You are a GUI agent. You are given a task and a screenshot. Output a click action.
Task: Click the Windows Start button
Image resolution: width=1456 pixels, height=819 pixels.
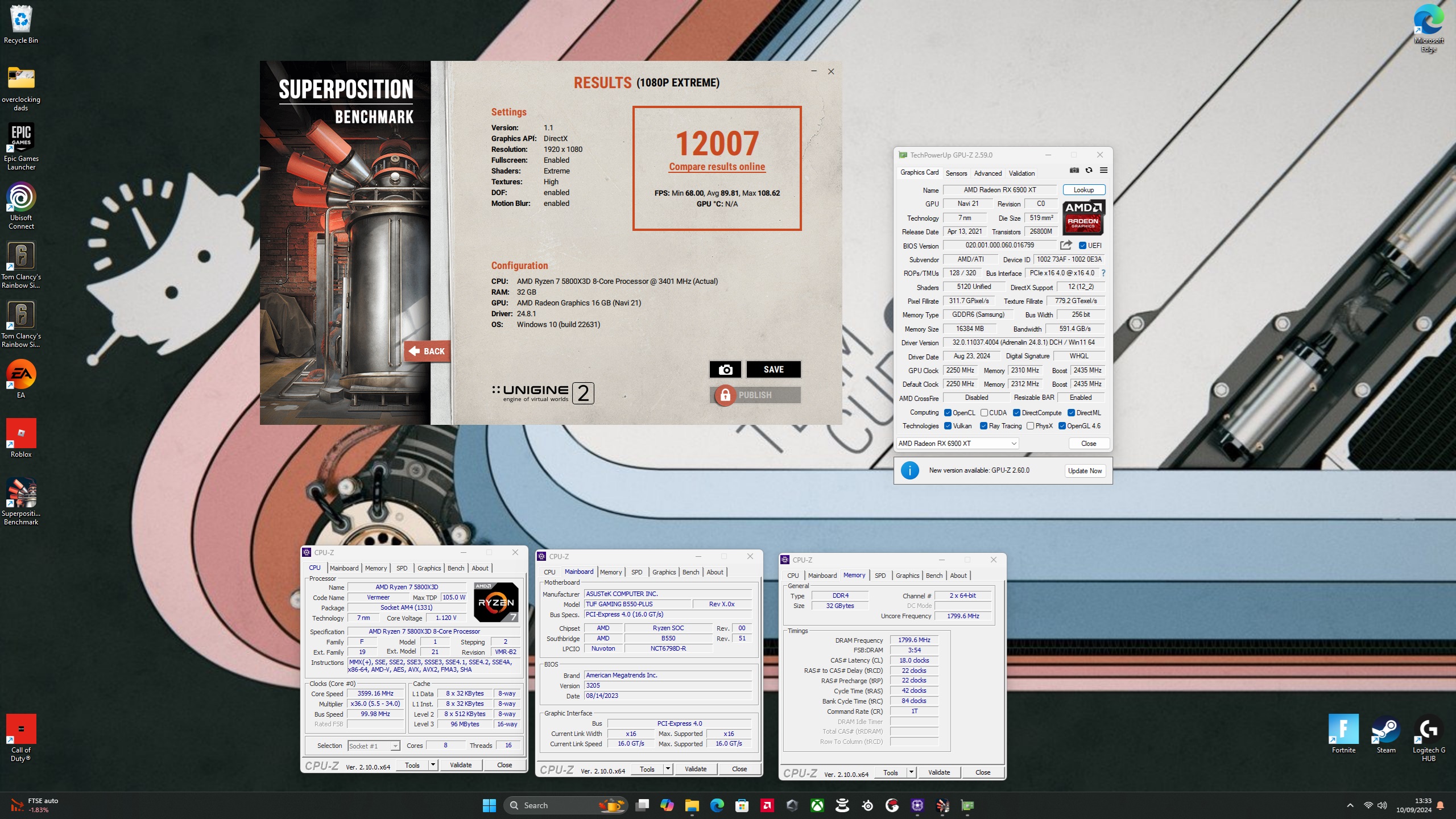489,805
